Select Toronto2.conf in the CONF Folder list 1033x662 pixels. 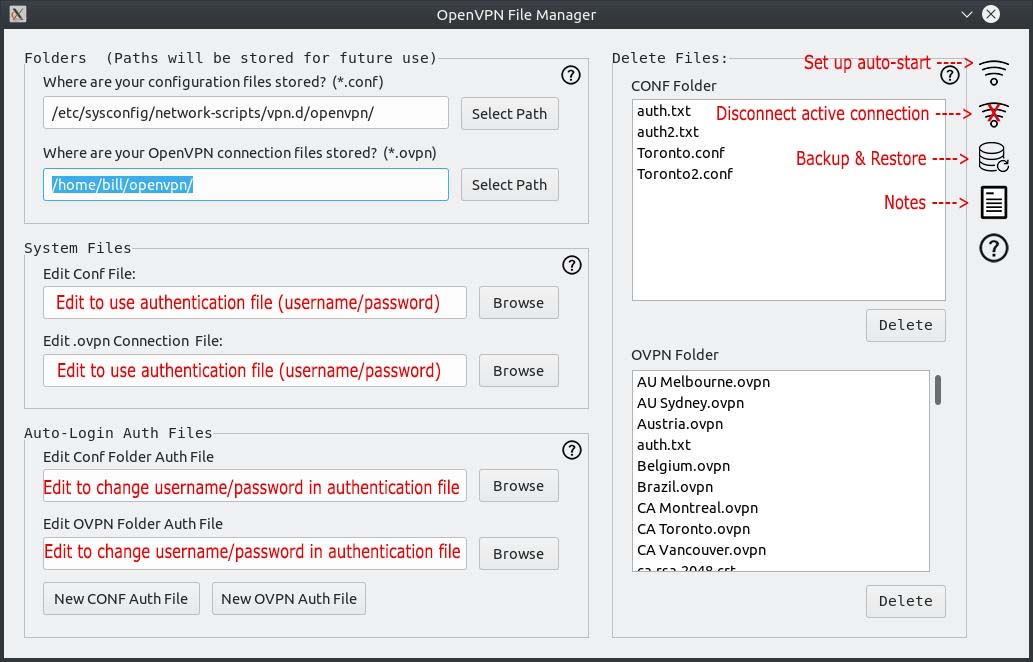(x=789, y=174)
